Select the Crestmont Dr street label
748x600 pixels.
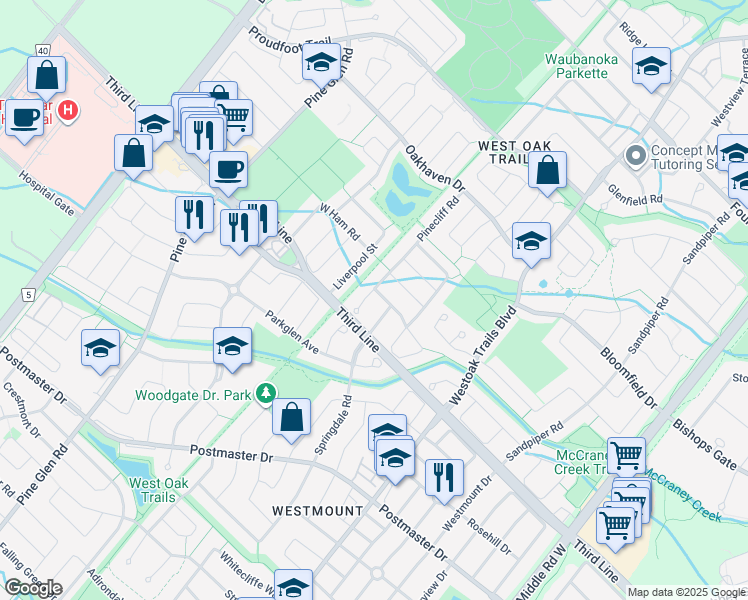tap(21, 409)
